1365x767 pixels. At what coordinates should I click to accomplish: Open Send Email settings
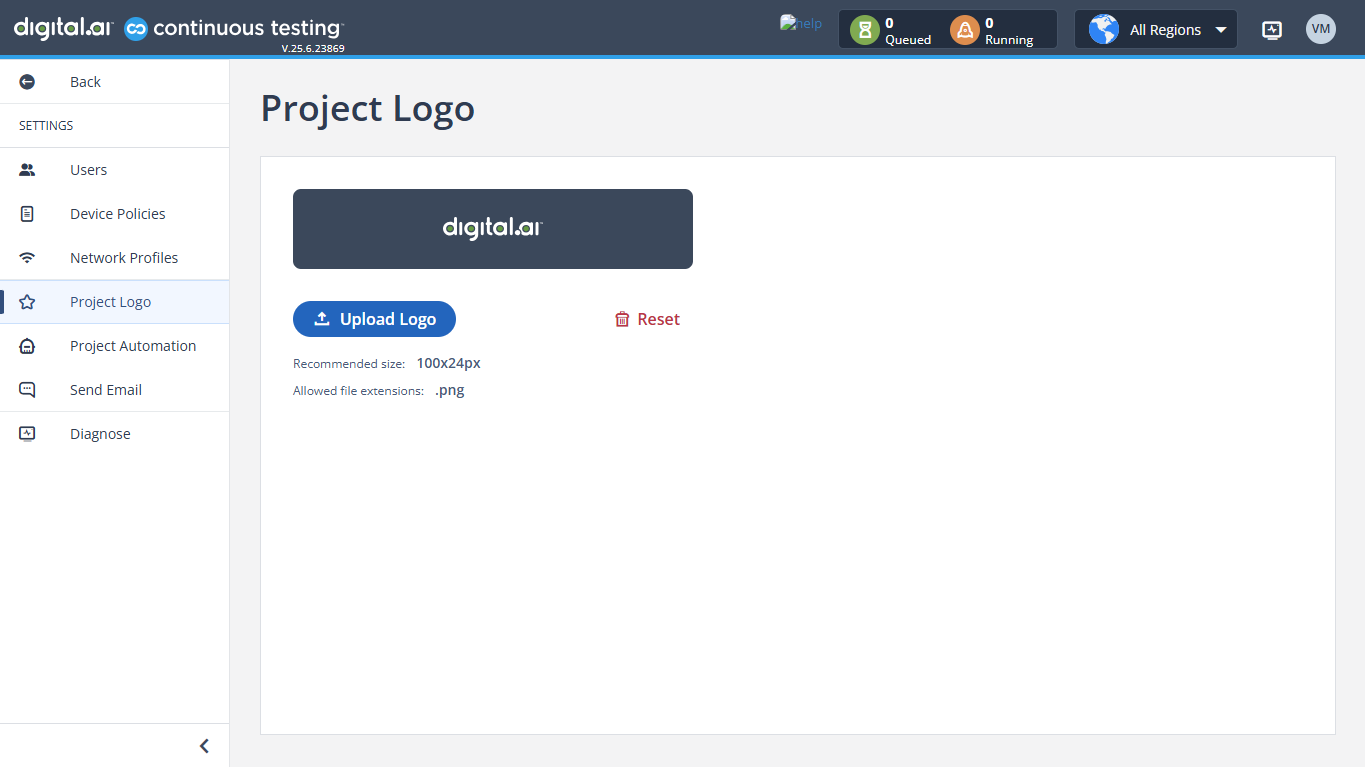114,390
